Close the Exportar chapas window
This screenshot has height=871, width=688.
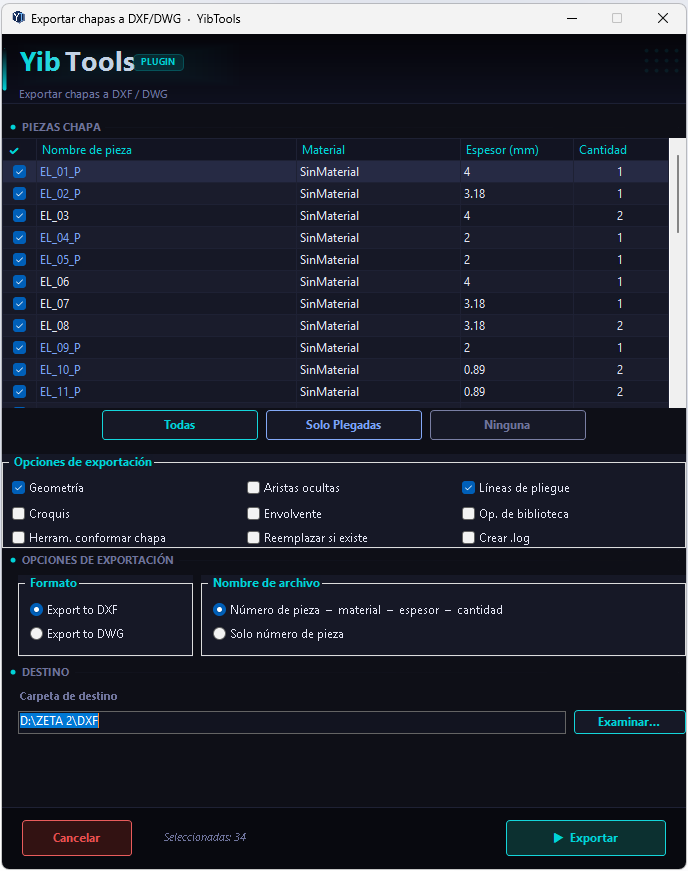(662, 18)
